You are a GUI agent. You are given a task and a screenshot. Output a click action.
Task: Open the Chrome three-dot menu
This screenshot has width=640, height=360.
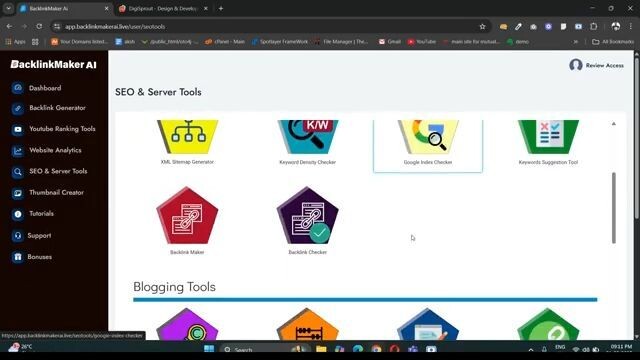pos(631,27)
